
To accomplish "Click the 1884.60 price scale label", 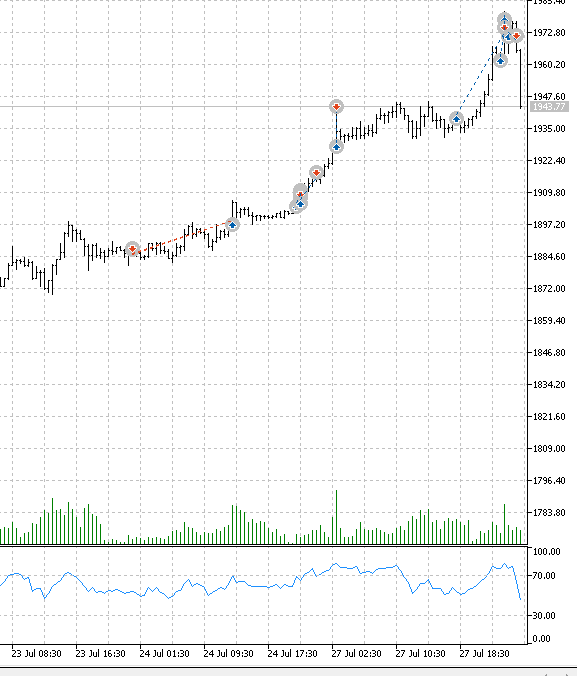I will coord(549,257).
